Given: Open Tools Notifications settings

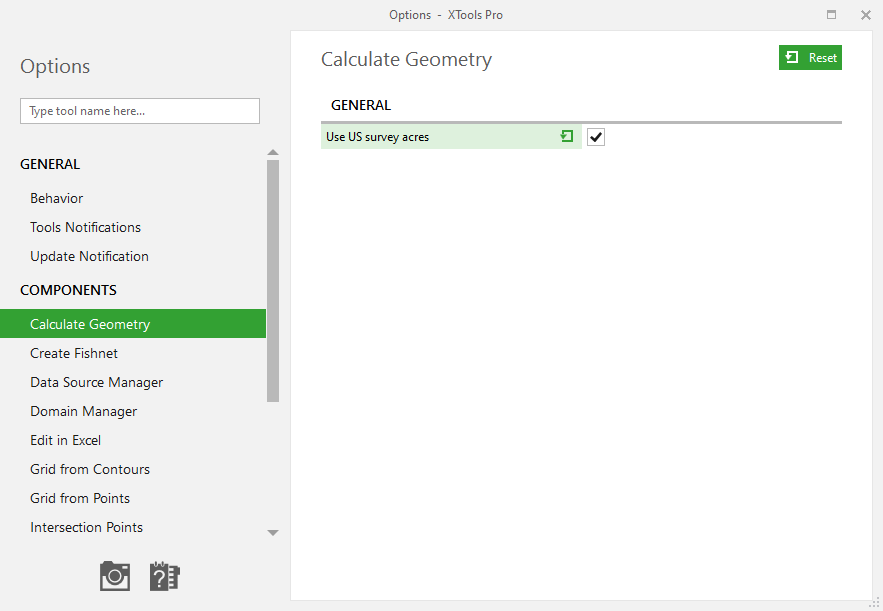Looking at the screenshot, I should point(86,227).
